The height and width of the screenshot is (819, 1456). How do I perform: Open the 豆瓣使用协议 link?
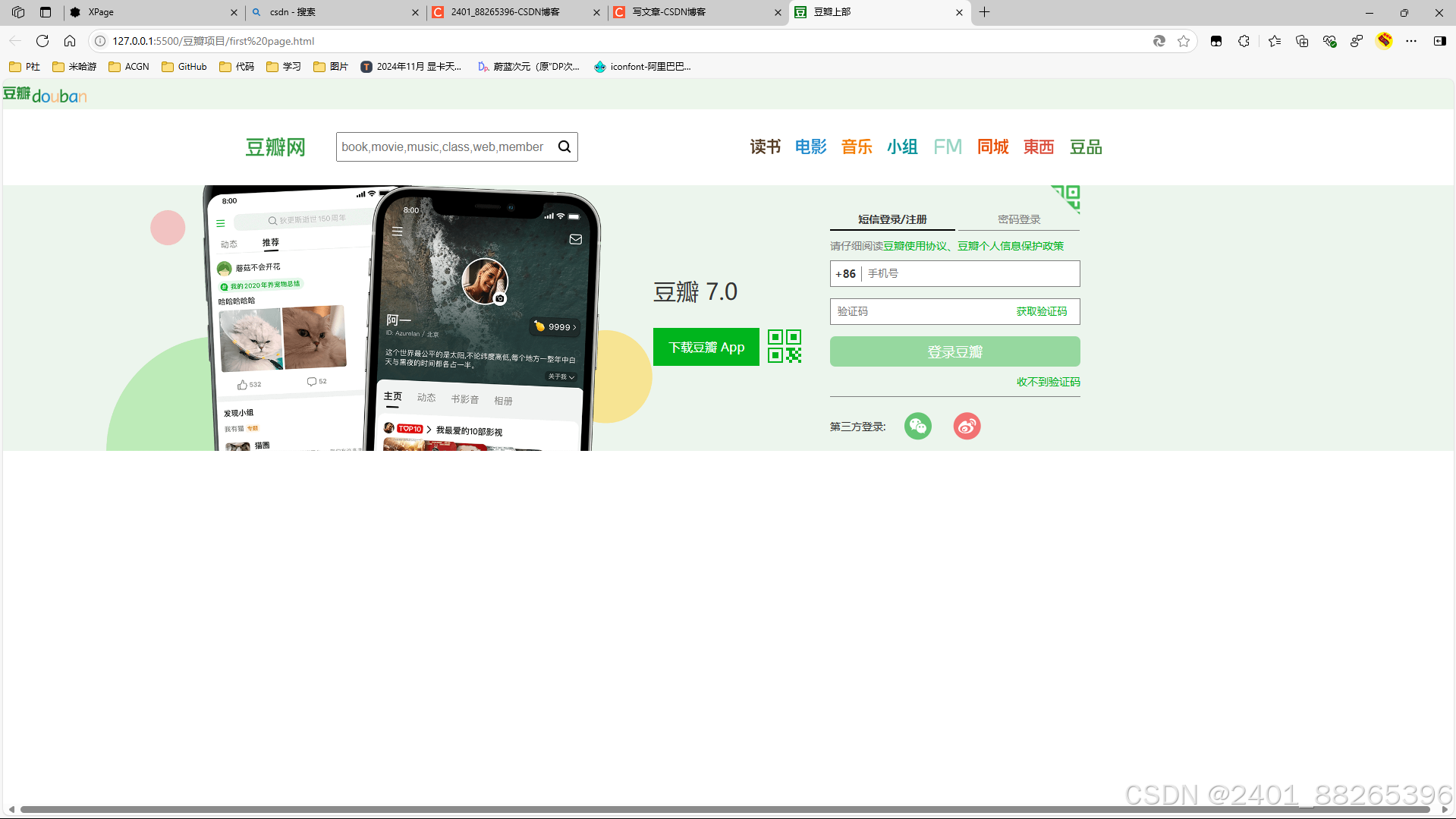[x=915, y=246]
